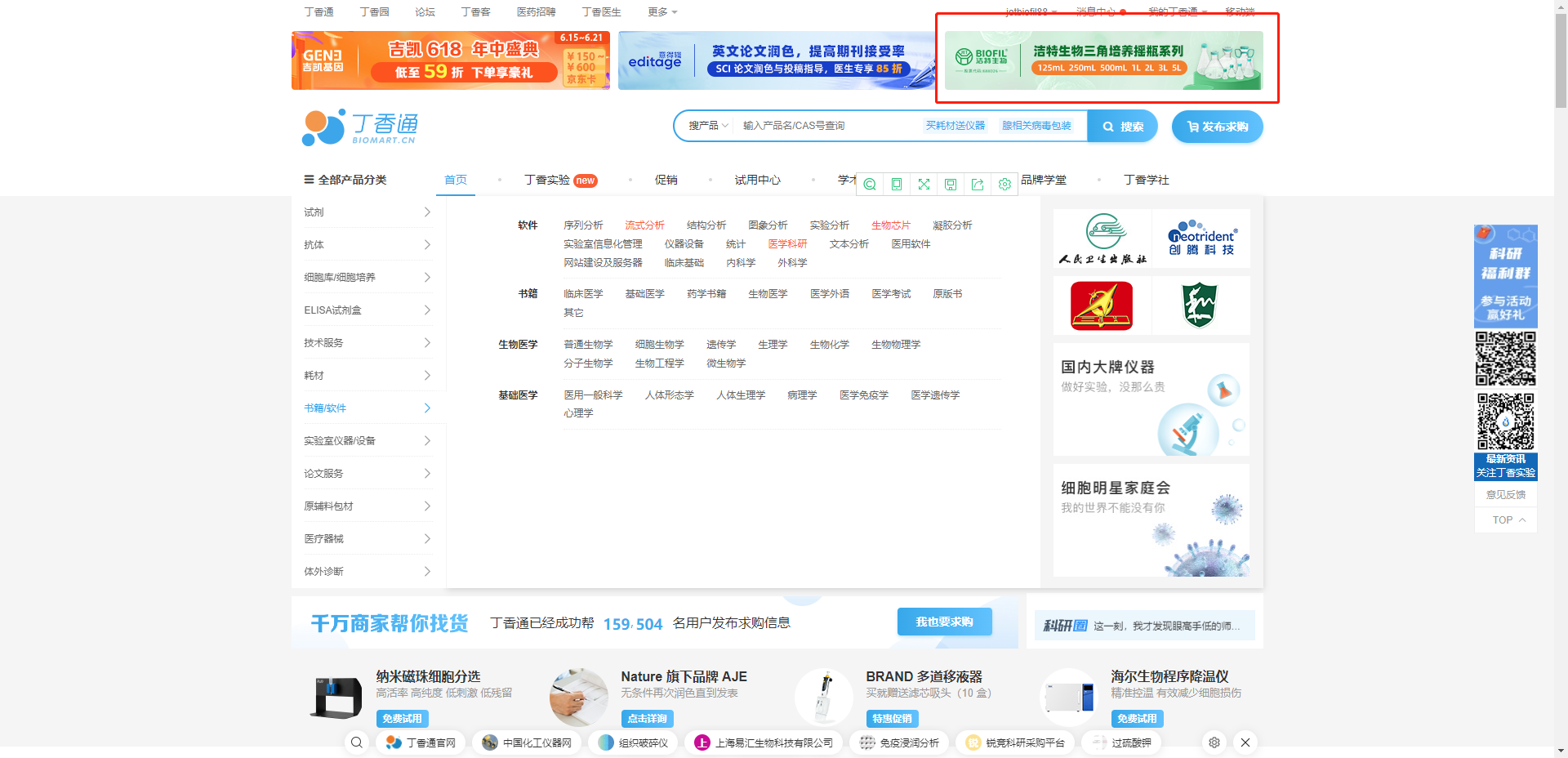The height and width of the screenshot is (758, 1568).
Task: Open the capture toolbar settings gear
Action: [x=1004, y=185]
